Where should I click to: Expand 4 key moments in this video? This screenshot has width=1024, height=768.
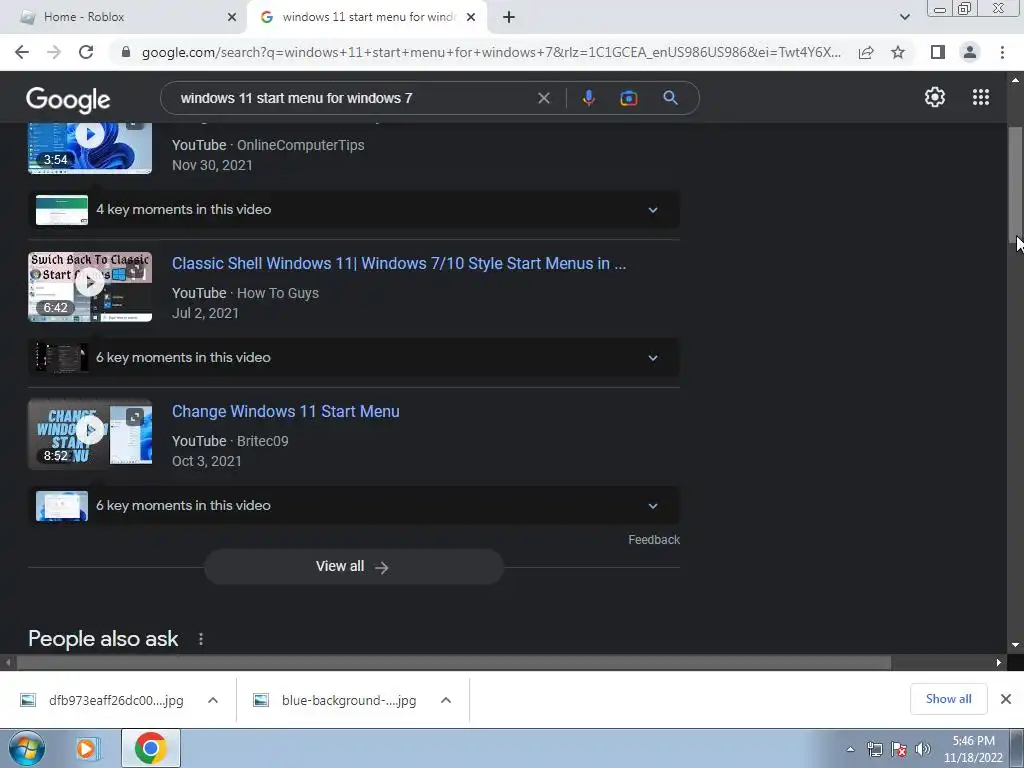click(353, 210)
